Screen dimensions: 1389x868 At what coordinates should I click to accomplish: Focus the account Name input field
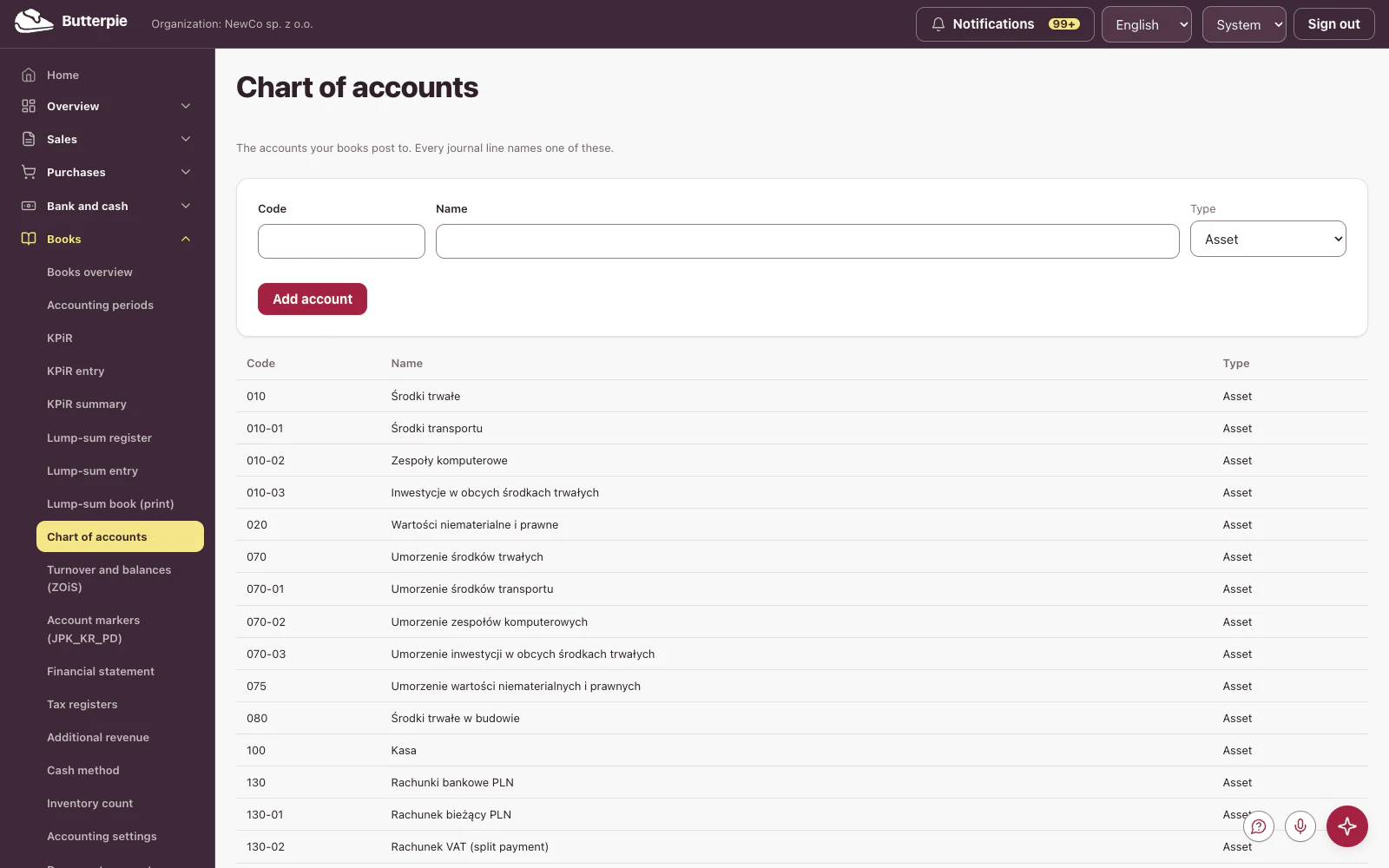tap(807, 241)
